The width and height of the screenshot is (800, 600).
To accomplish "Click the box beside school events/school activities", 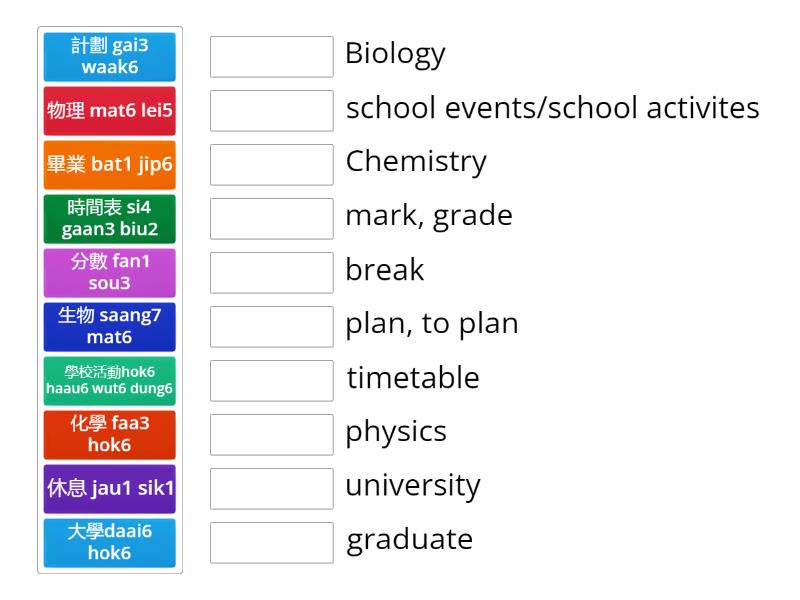I will [271, 111].
